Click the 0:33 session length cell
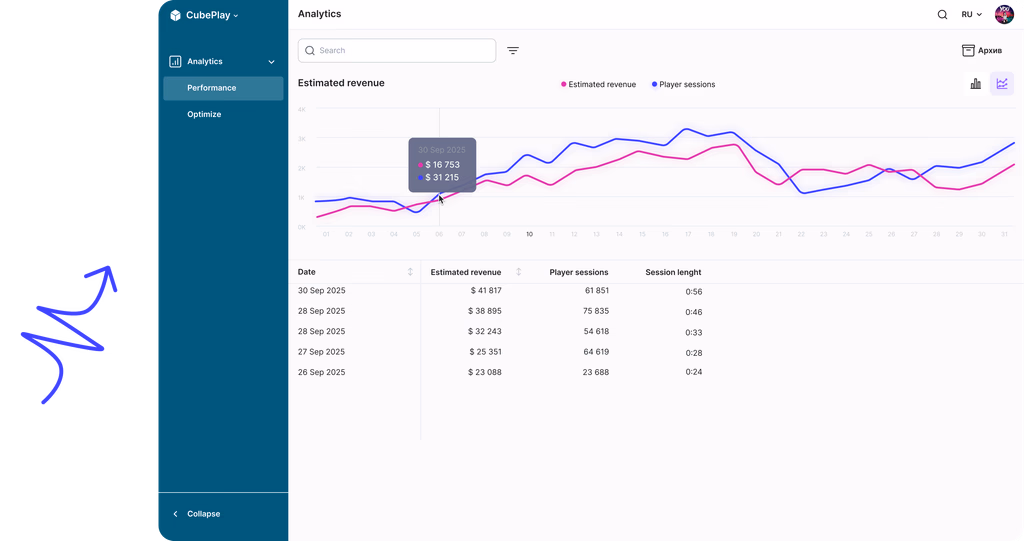The image size is (1024, 541). coord(694,333)
